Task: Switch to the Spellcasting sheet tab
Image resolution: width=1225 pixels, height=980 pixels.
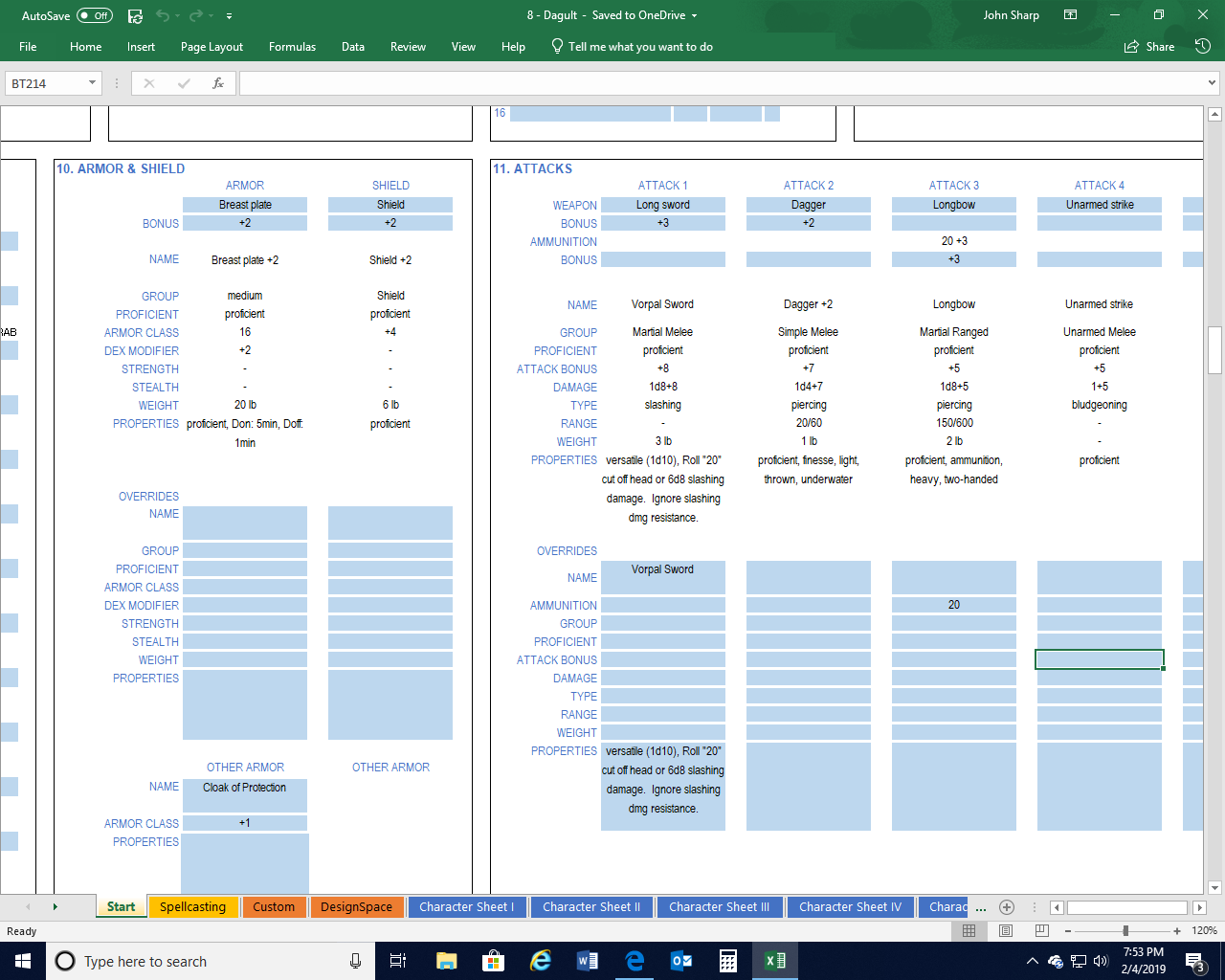Action: pyautogui.click(x=192, y=906)
